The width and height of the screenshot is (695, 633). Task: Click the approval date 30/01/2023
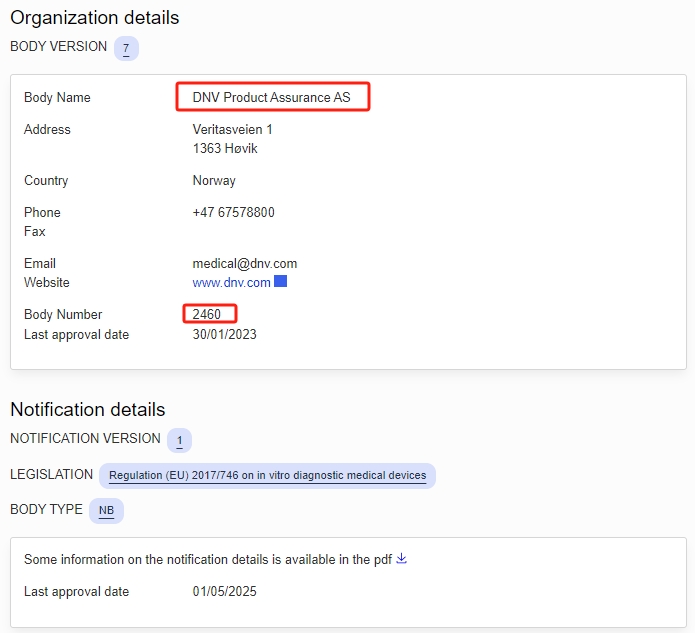click(224, 334)
